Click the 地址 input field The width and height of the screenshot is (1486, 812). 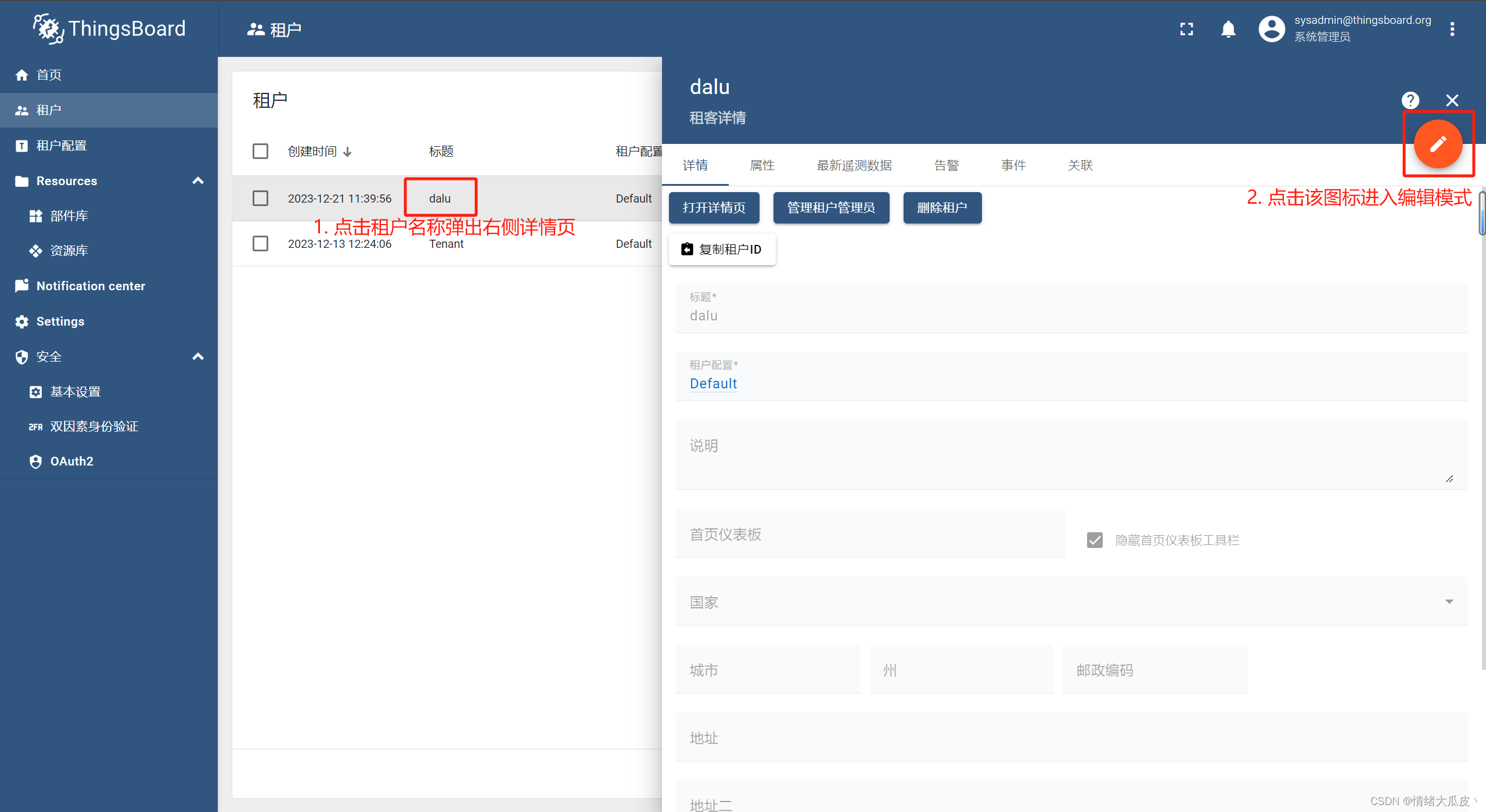[1071, 738]
